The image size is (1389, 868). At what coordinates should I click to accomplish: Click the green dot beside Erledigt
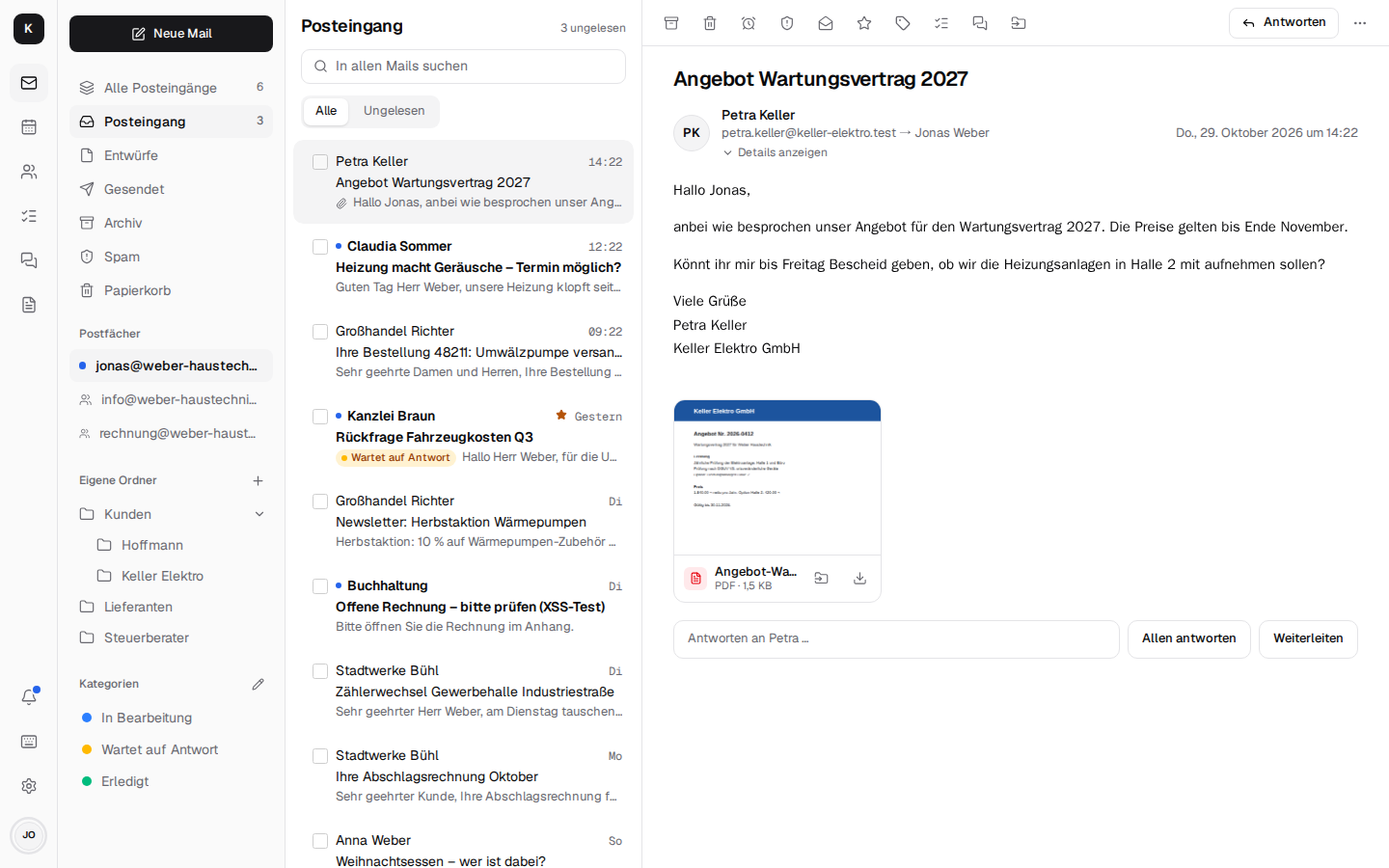[x=87, y=781]
